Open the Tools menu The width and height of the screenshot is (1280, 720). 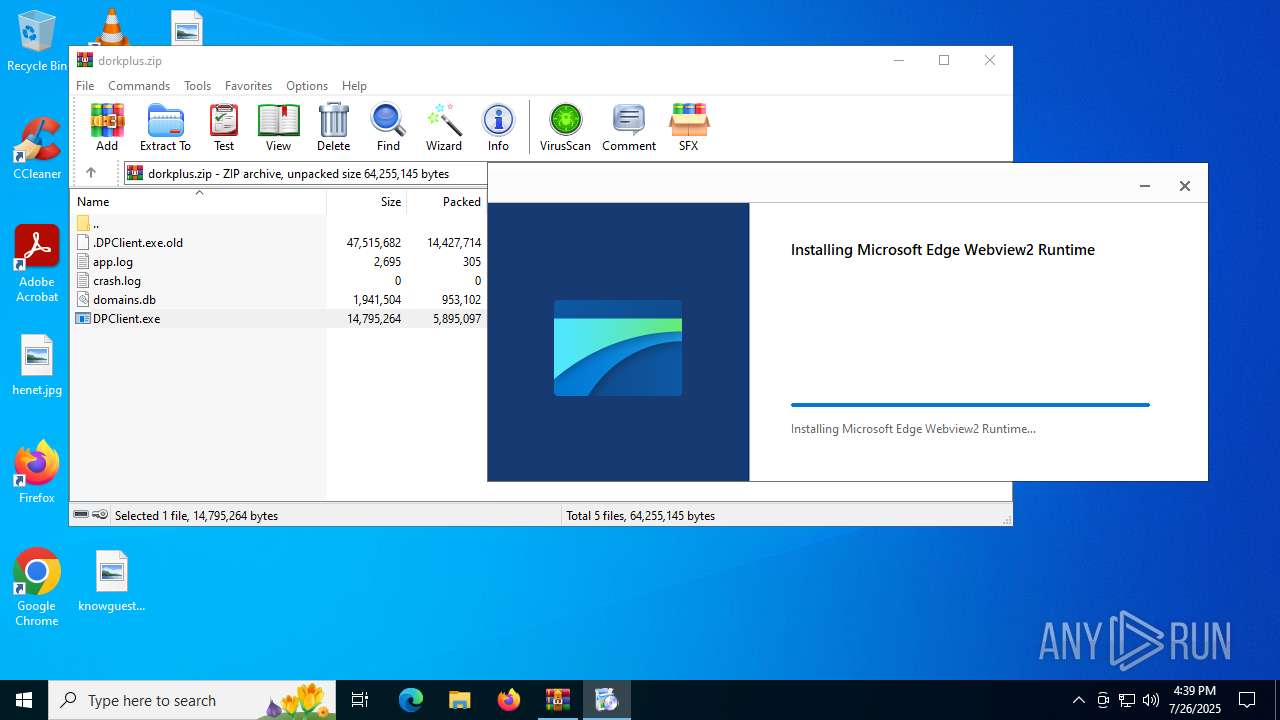click(197, 86)
